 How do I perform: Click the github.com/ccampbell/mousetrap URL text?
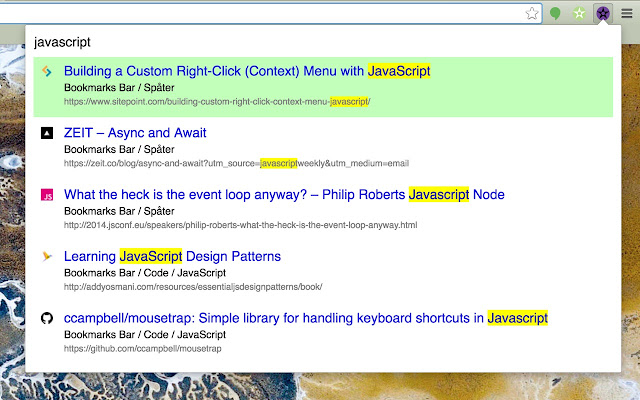[x=142, y=349]
